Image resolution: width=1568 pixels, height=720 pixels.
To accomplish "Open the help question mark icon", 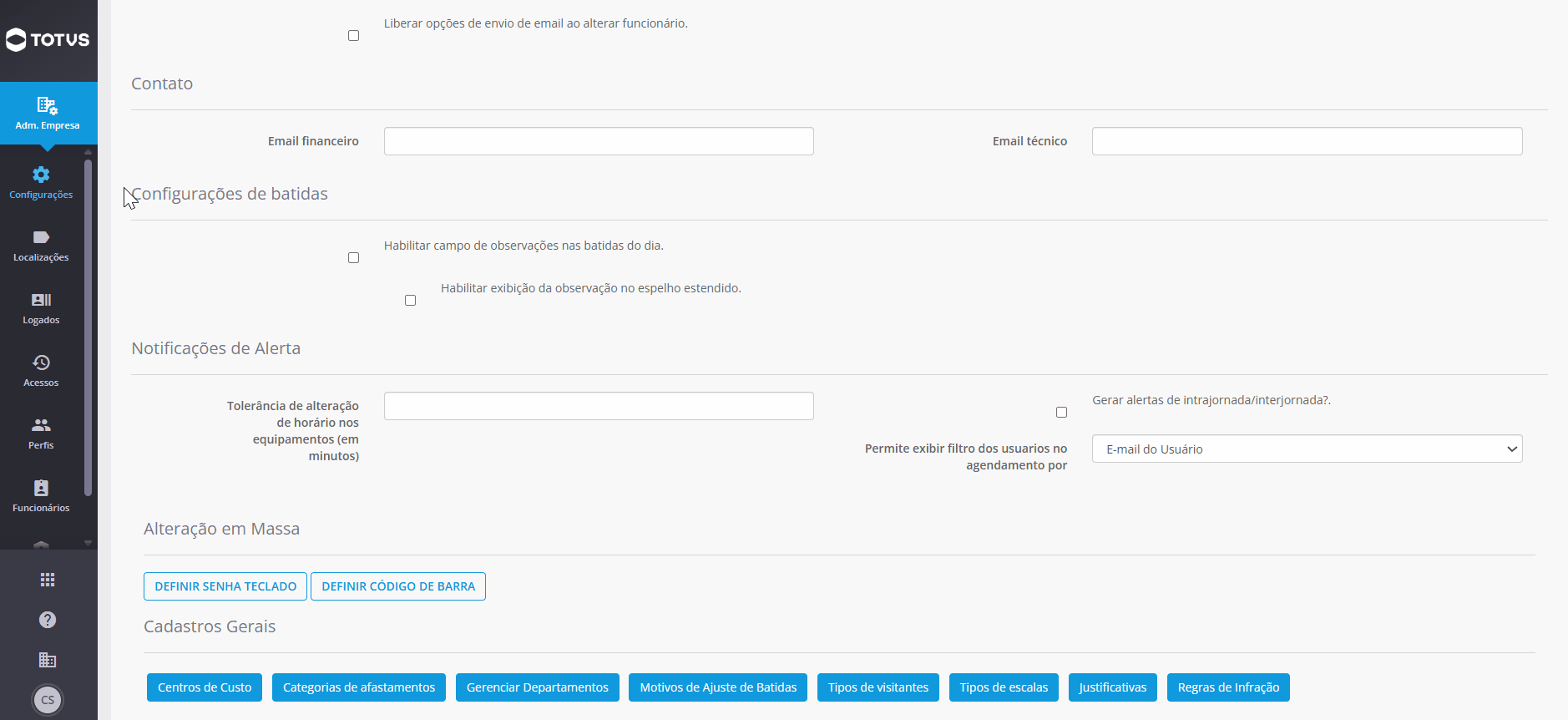I will point(48,620).
